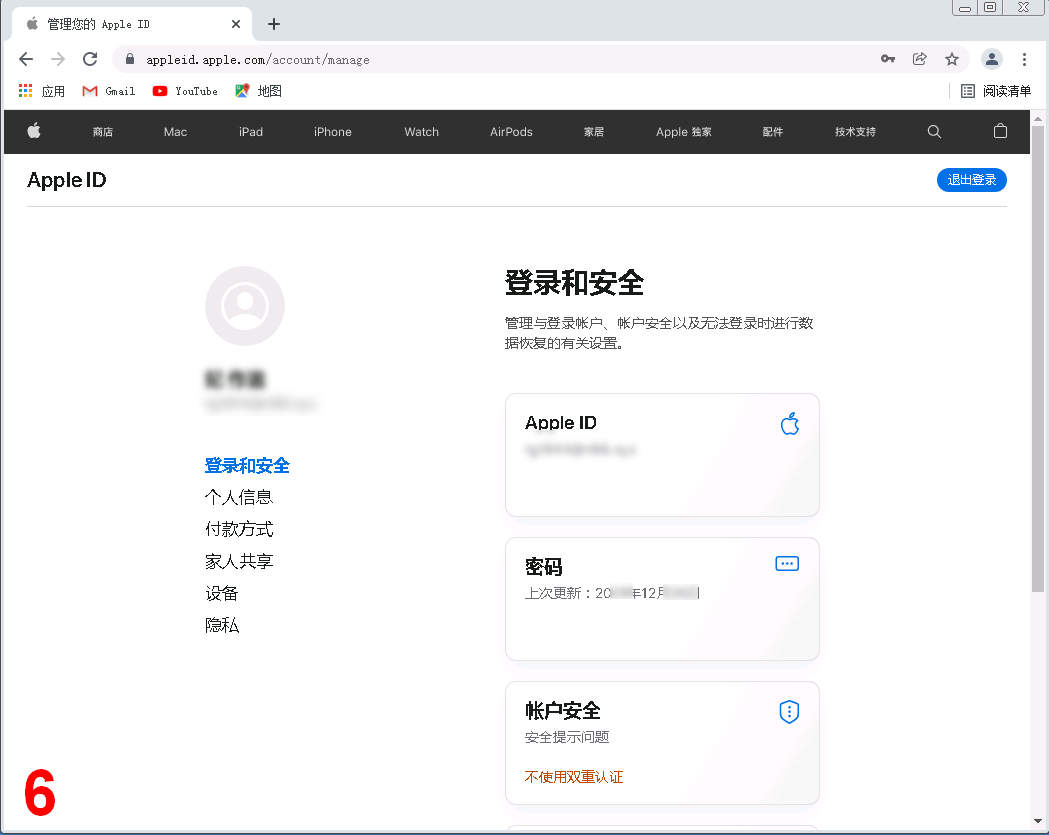Screen dimensions: 1049x835
Task: Open iPhone in the top navigation
Action: tap(332, 132)
